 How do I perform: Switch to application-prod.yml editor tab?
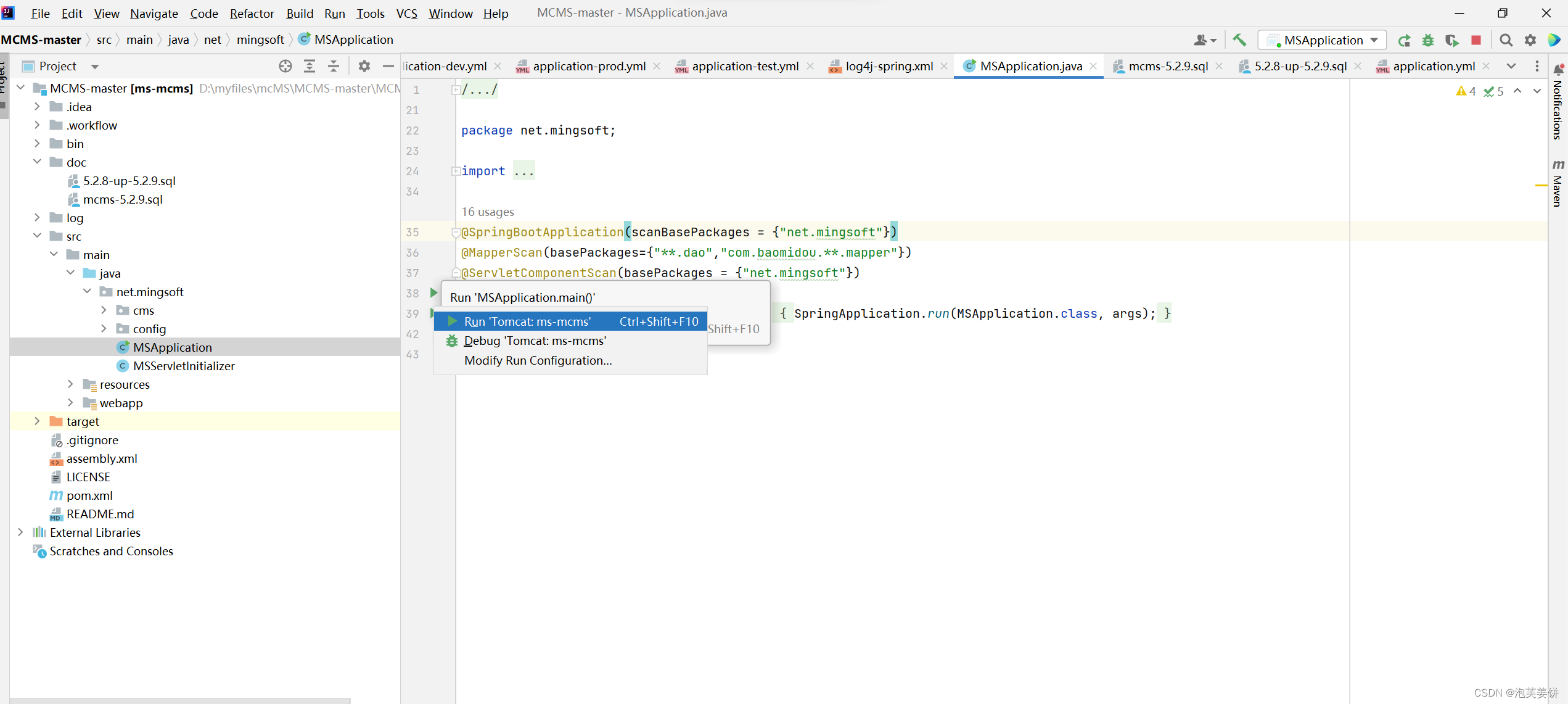click(x=589, y=66)
